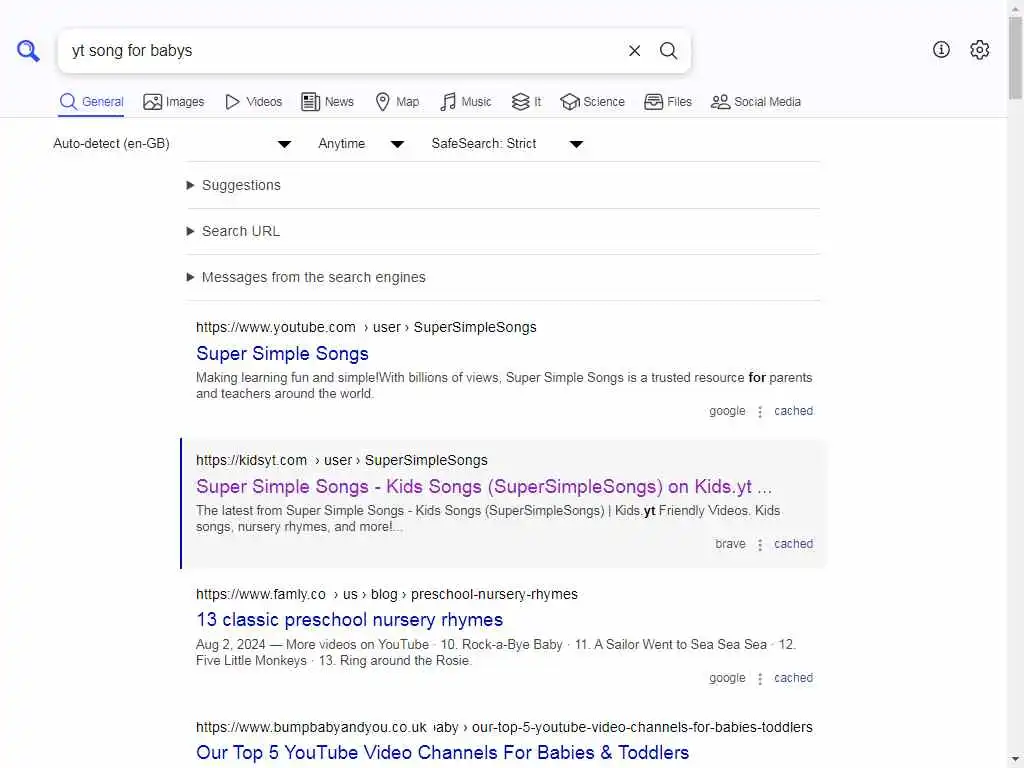Click inside the search query field

341,50
